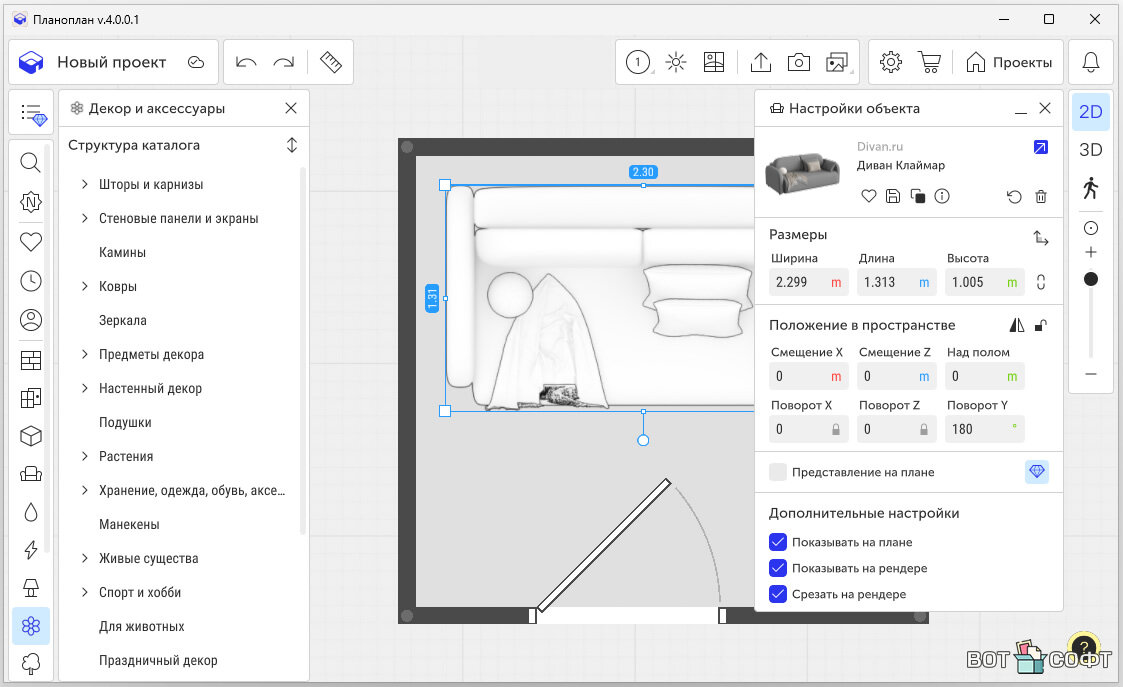Select the ruler measurement tool

coord(331,62)
